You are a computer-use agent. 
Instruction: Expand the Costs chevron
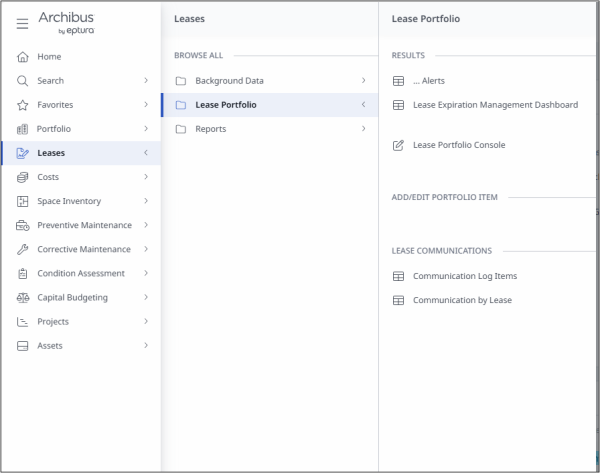146,177
